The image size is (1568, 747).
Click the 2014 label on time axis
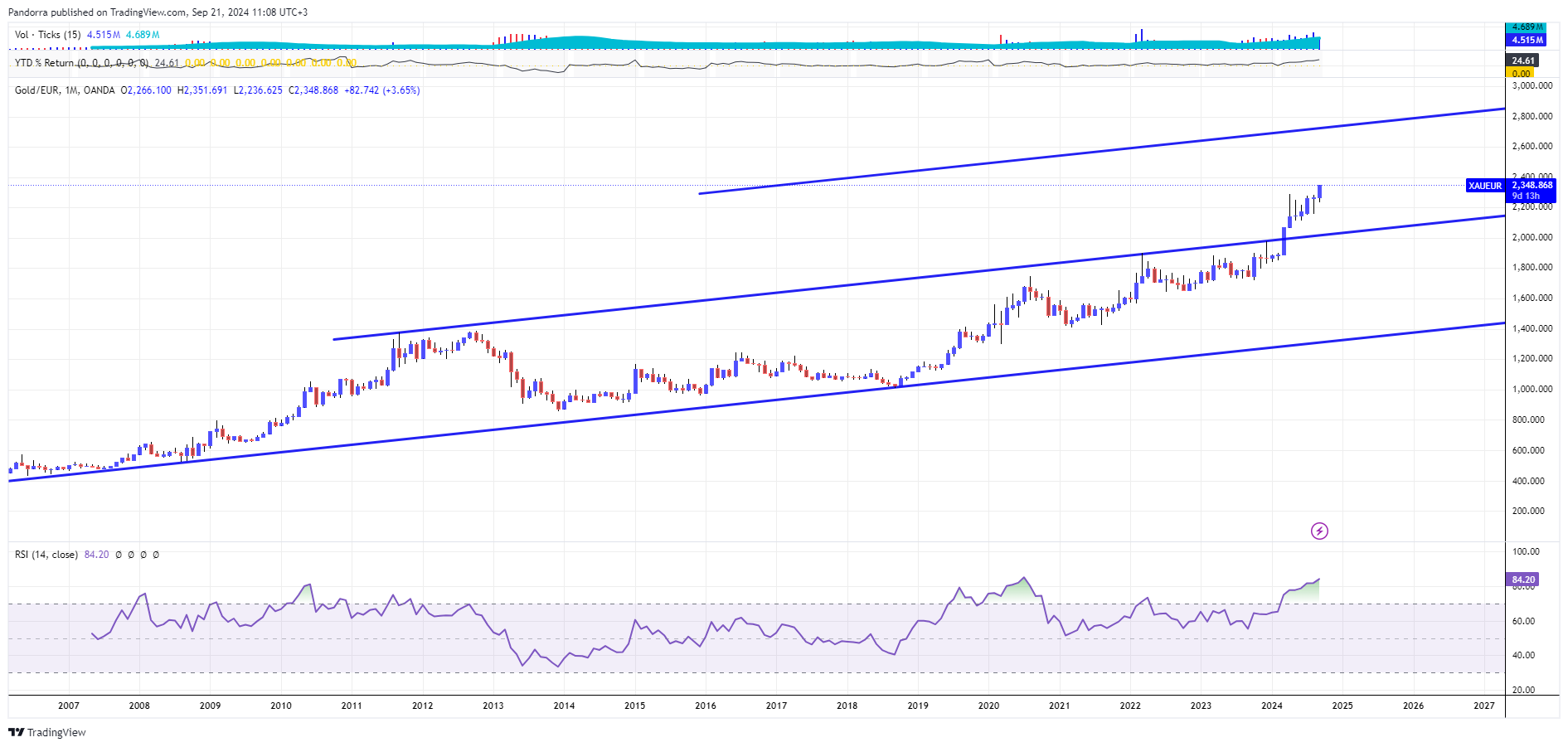(564, 706)
